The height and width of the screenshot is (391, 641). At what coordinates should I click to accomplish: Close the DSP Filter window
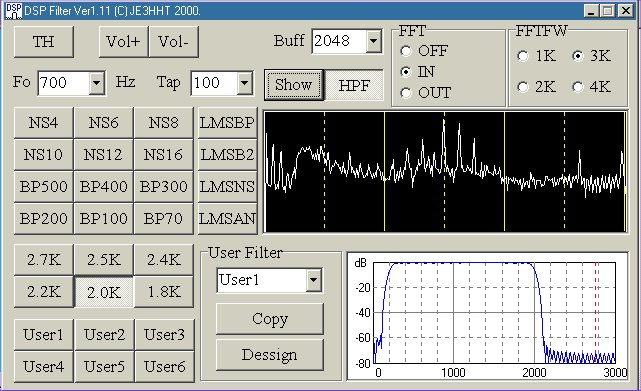625,11
